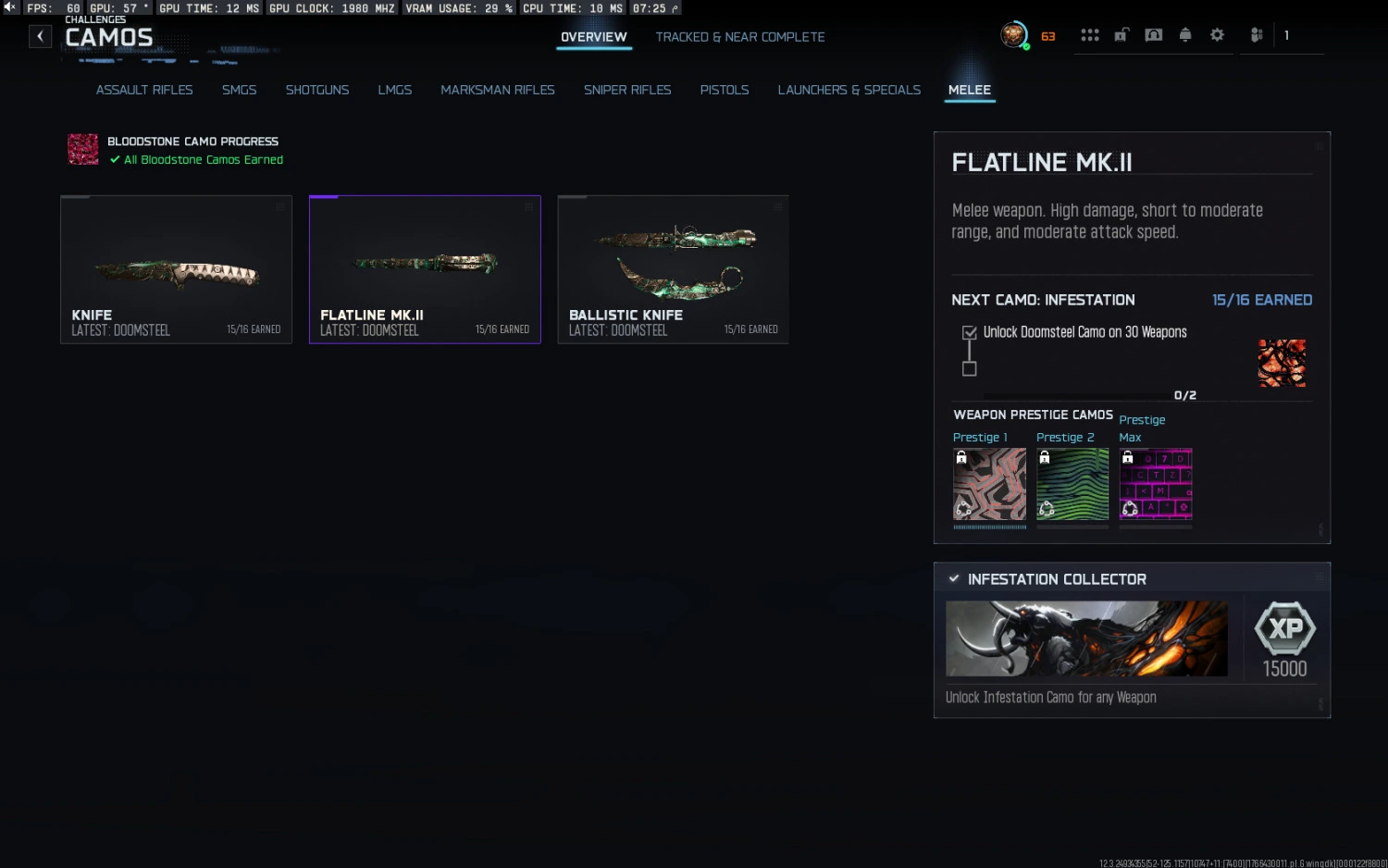1388x868 pixels.
Task: Toggle the second unchecked challenge checkbox
Action: pyautogui.click(x=970, y=368)
